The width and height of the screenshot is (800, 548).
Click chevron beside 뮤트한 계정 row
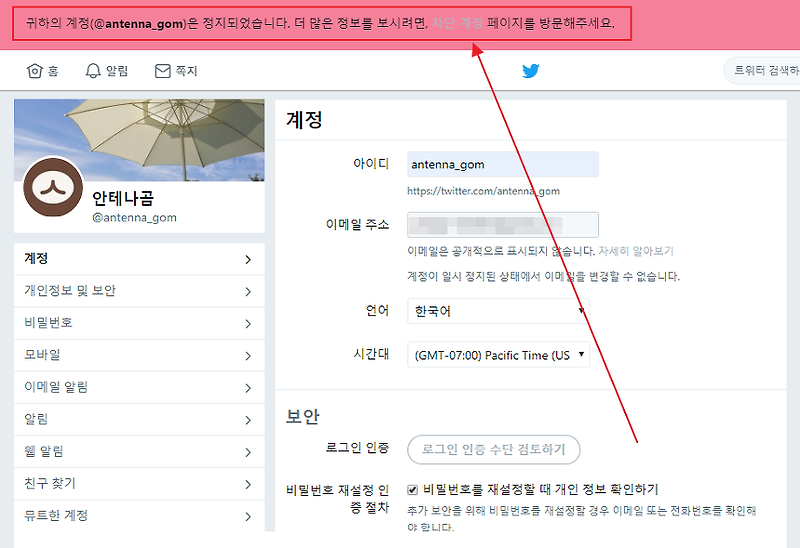click(248, 517)
